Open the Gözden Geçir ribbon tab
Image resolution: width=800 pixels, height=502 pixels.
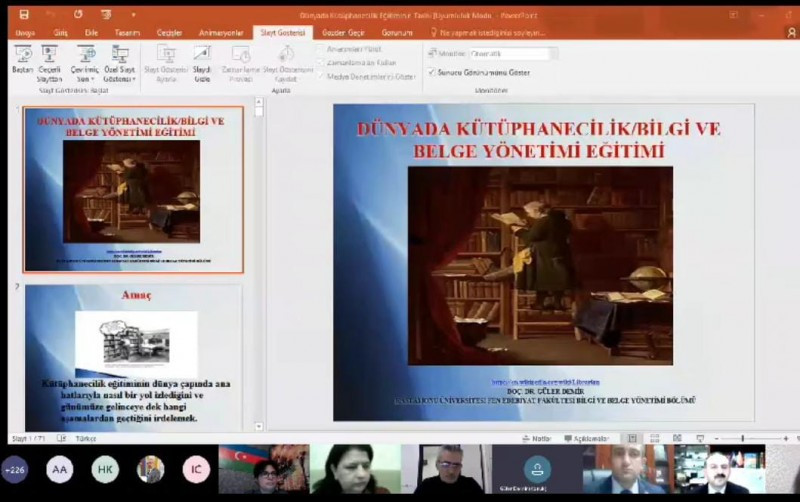343,33
